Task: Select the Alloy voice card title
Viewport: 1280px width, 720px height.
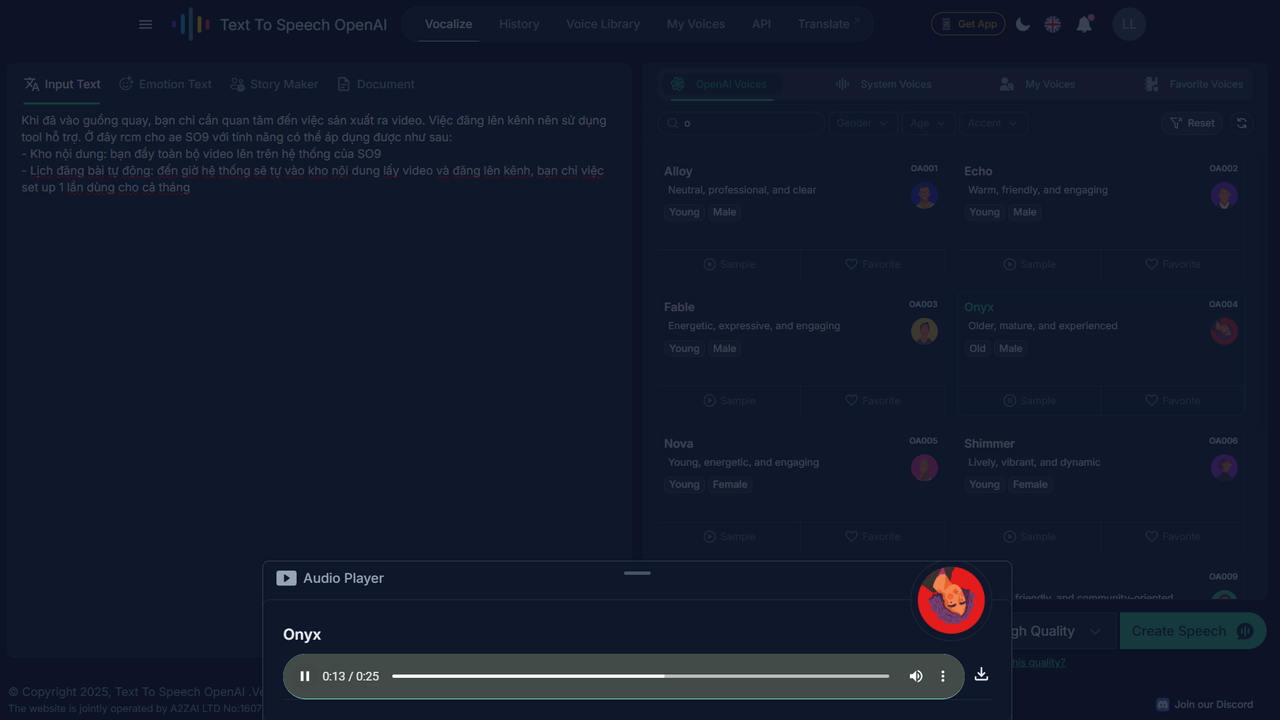Action: [x=678, y=171]
